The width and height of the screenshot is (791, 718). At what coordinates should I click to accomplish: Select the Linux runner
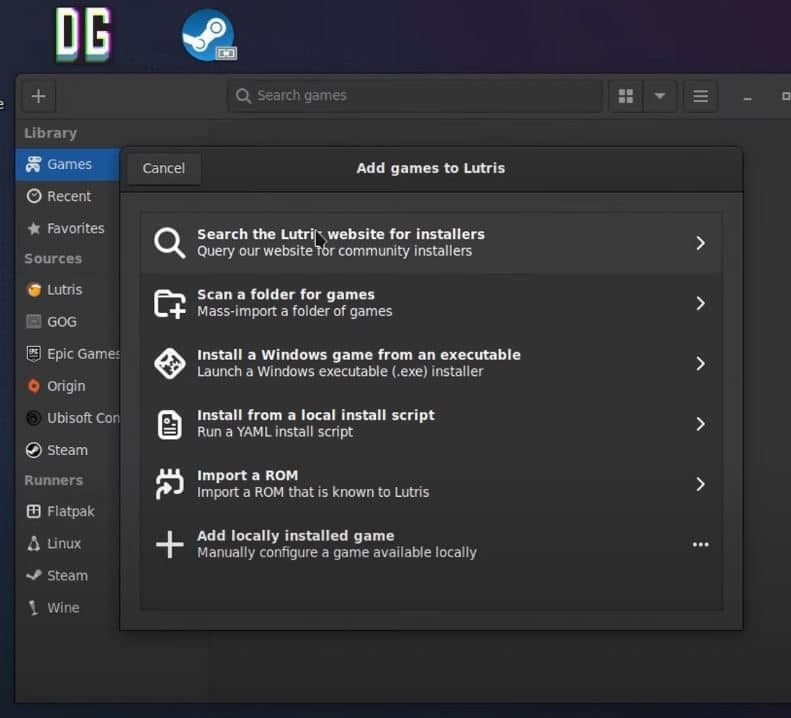(x=68, y=543)
